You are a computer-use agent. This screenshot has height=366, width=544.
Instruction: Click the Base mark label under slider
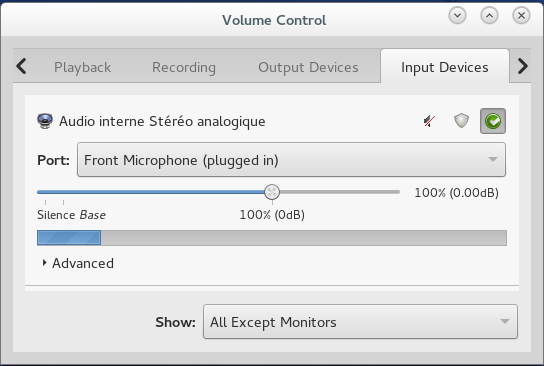click(x=93, y=215)
